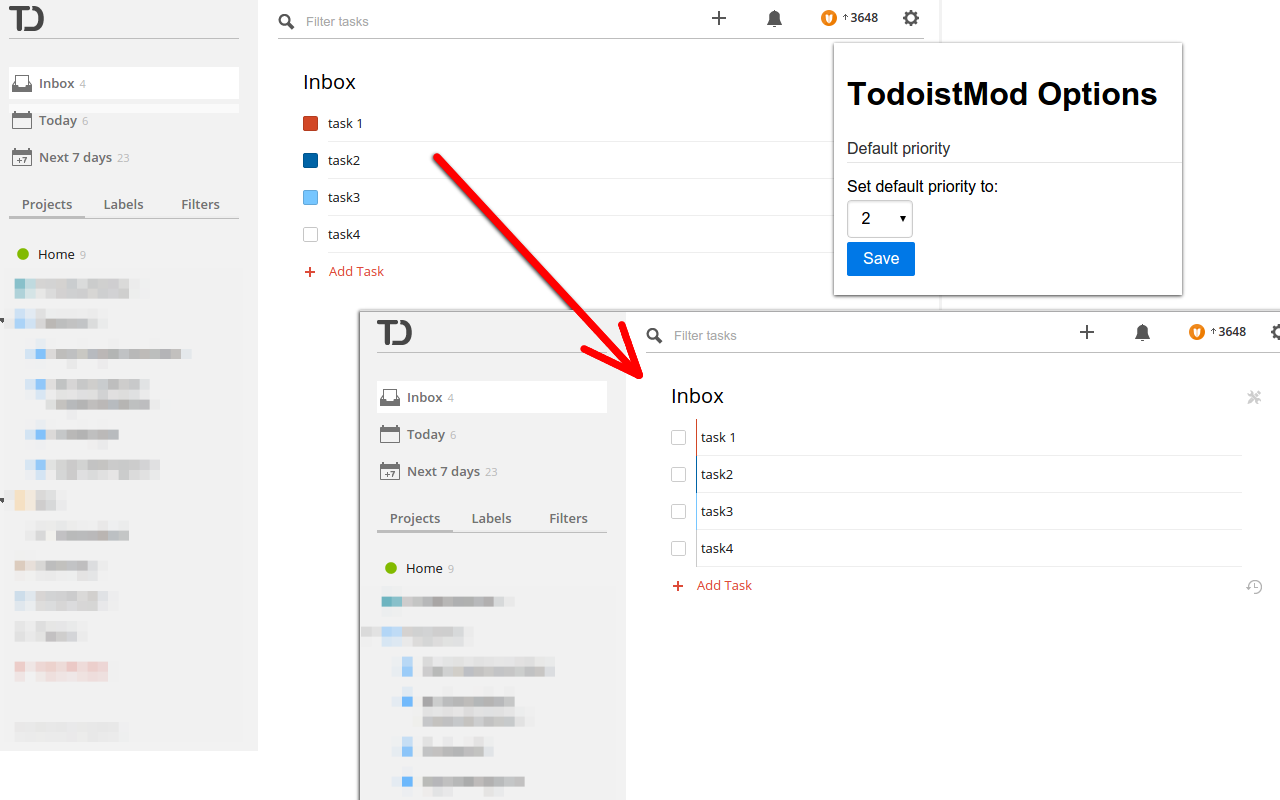Viewport: 1280px width, 800px height.
Task: Switch to Labels tab in the top sidebar
Action: tap(123, 204)
